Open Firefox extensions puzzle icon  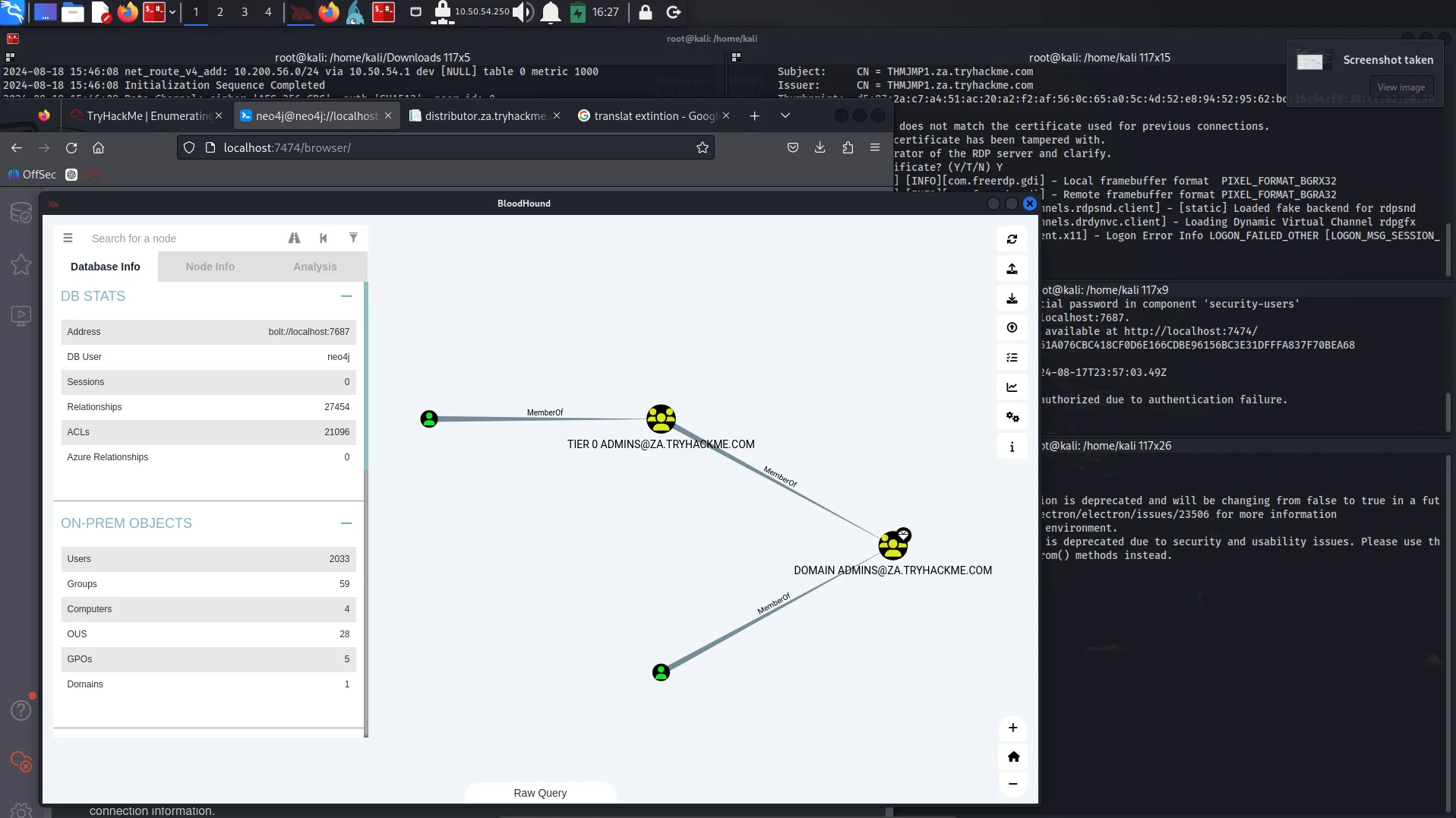click(x=848, y=147)
